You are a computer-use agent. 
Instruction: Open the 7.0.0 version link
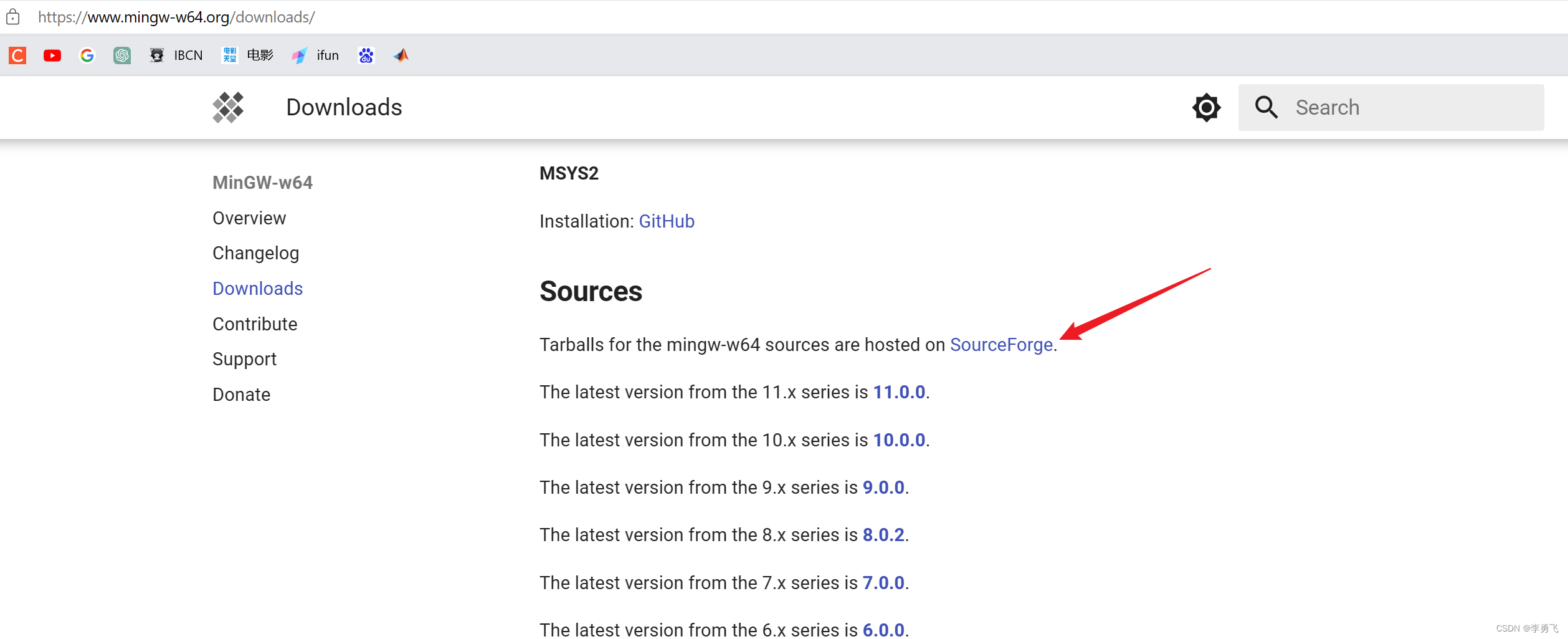[x=883, y=583]
